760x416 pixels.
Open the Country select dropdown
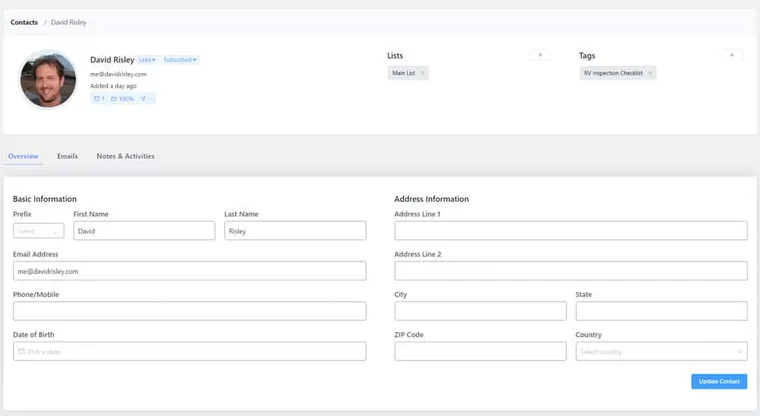coord(661,352)
